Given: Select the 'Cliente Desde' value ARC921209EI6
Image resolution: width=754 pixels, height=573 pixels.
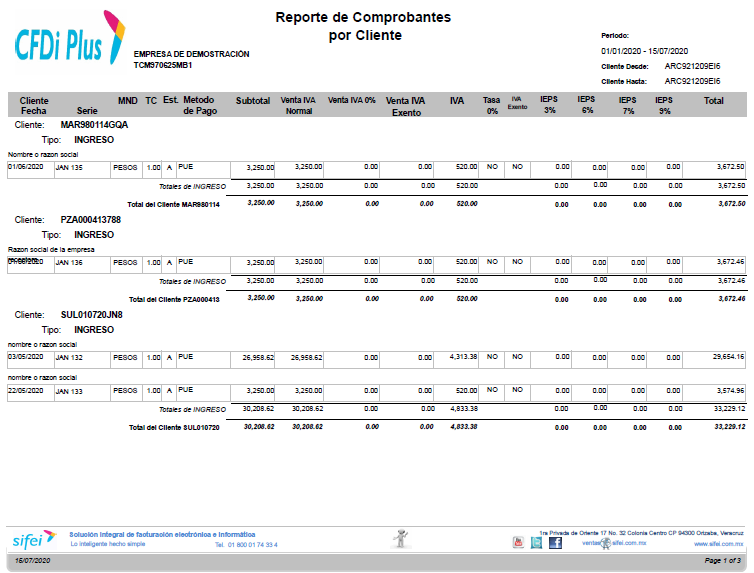Looking at the screenshot, I should click(x=692, y=66).
